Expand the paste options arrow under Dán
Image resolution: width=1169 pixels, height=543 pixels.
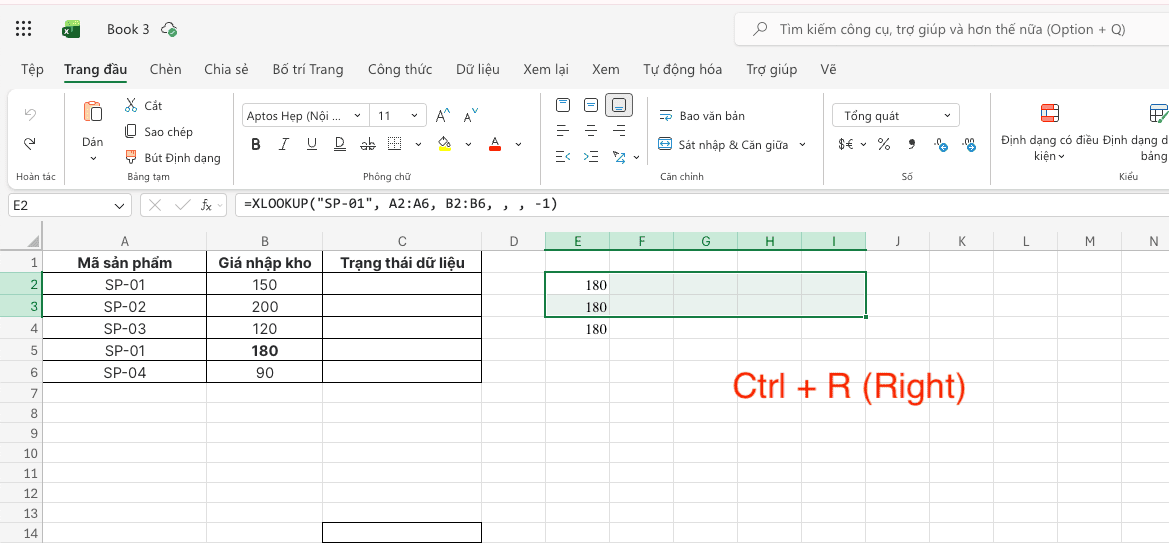point(93,159)
